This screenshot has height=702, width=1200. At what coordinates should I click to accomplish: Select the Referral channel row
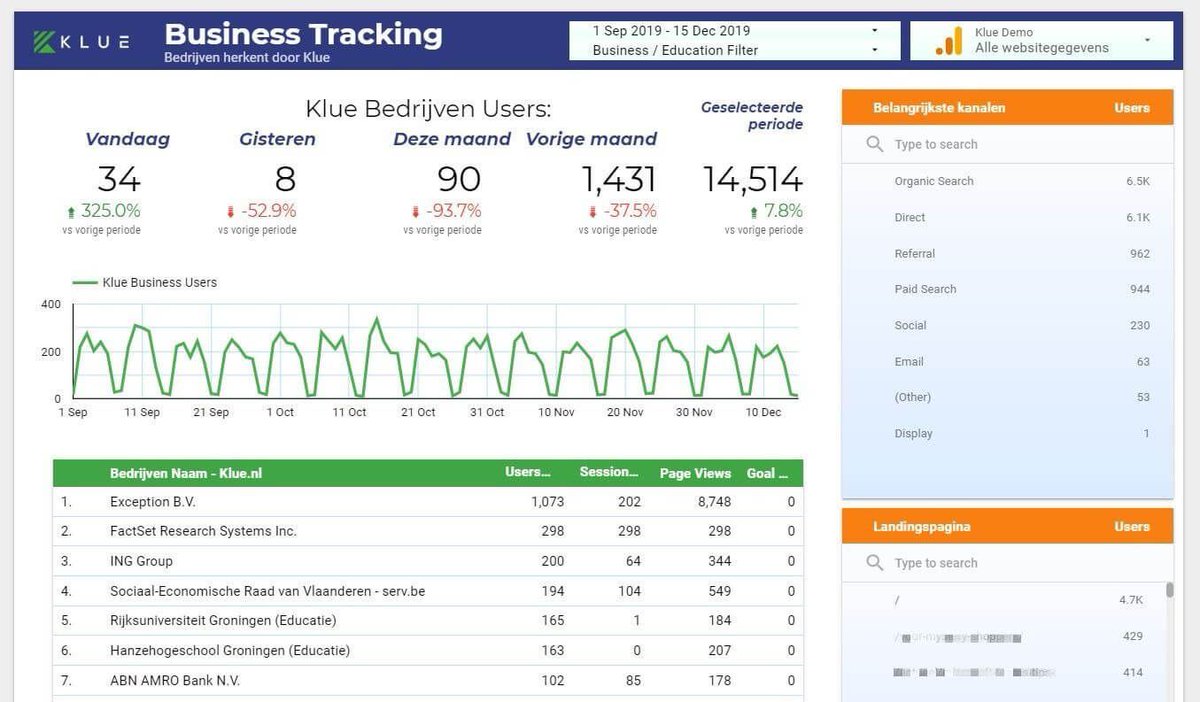point(1007,253)
